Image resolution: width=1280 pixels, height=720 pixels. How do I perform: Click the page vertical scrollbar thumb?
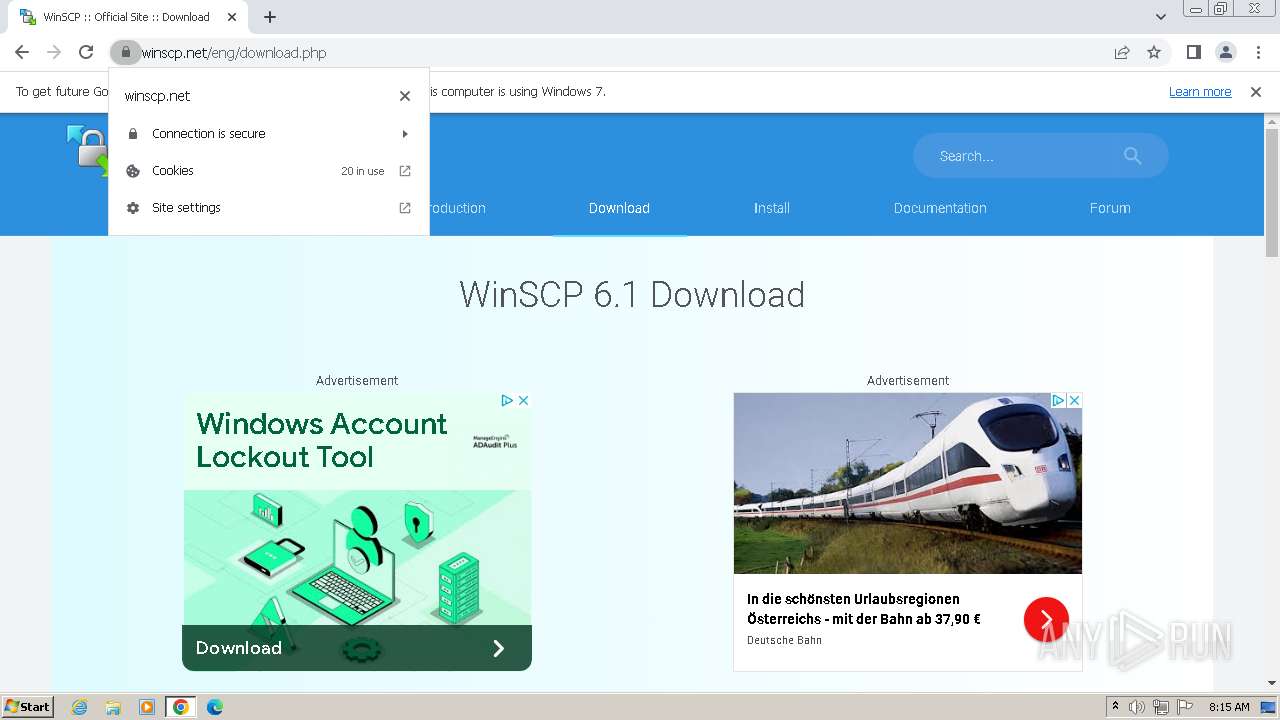click(x=1272, y=192)
